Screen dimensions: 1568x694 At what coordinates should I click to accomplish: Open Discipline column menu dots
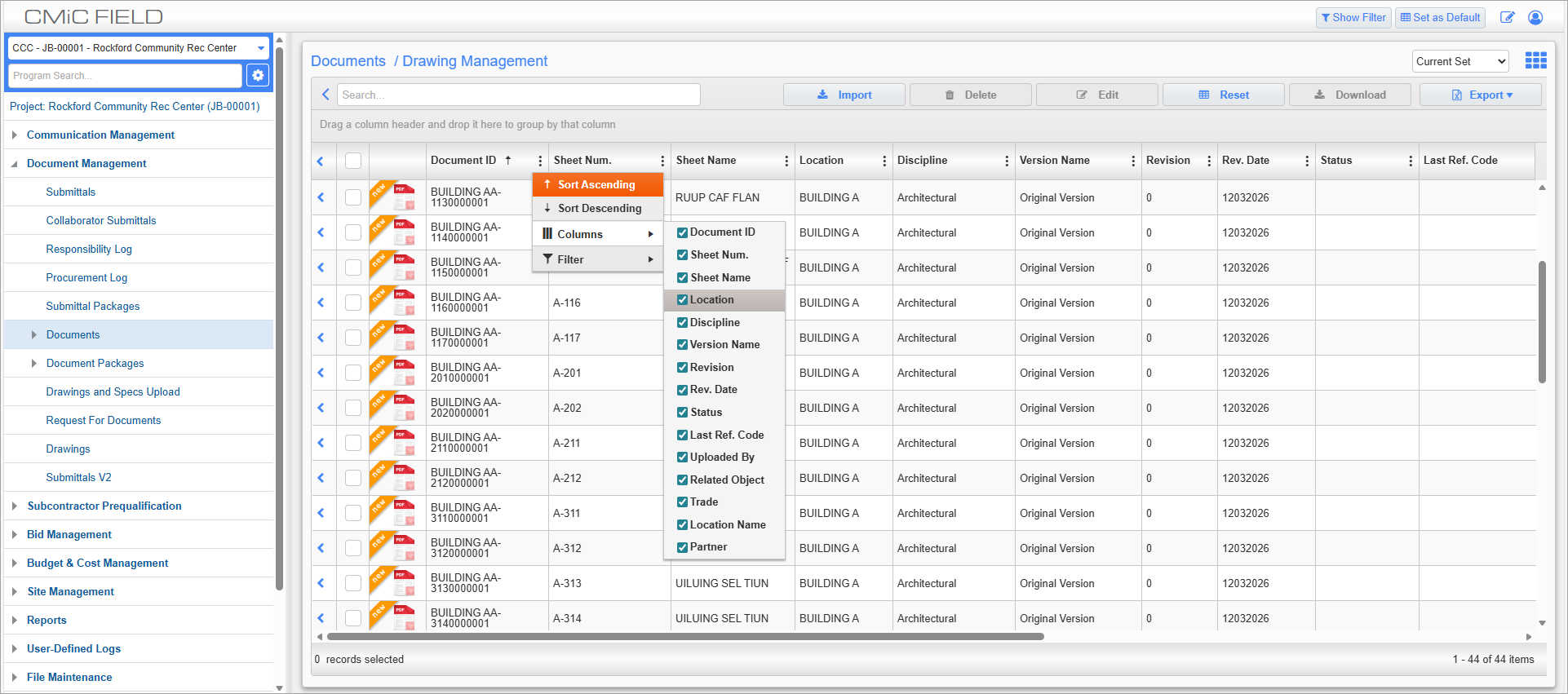tap(1007, 161)
